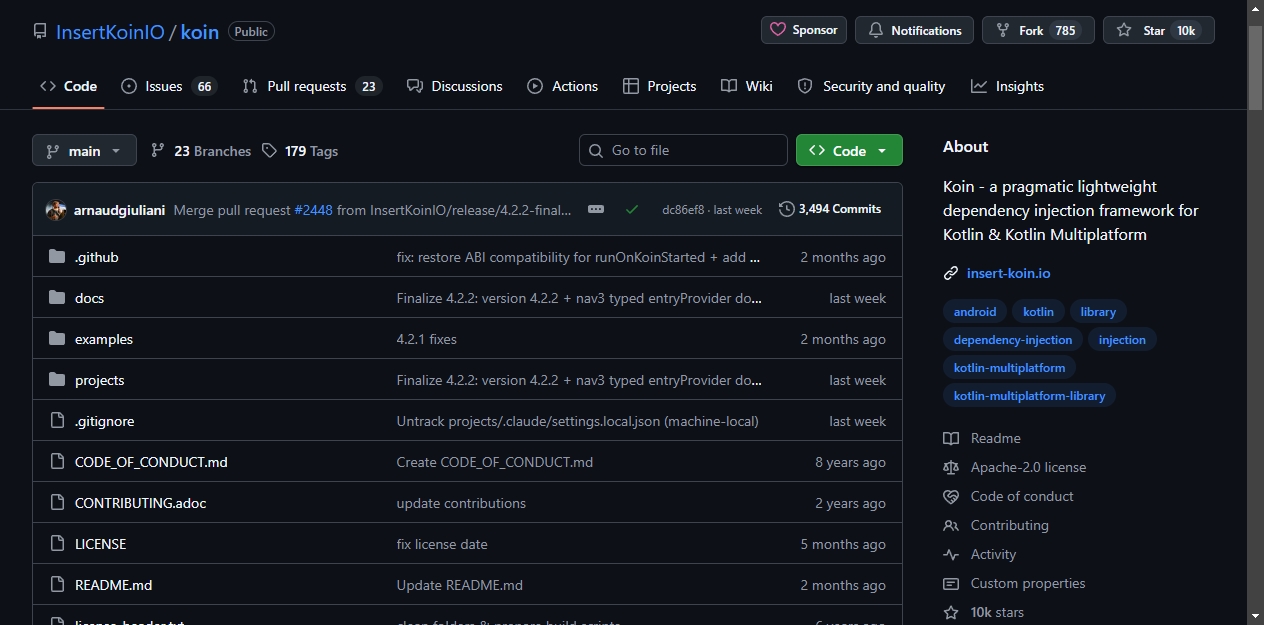This screenshot has width=1264, height=625.
Task: Open the projects folder
Action: coord(100,380)
